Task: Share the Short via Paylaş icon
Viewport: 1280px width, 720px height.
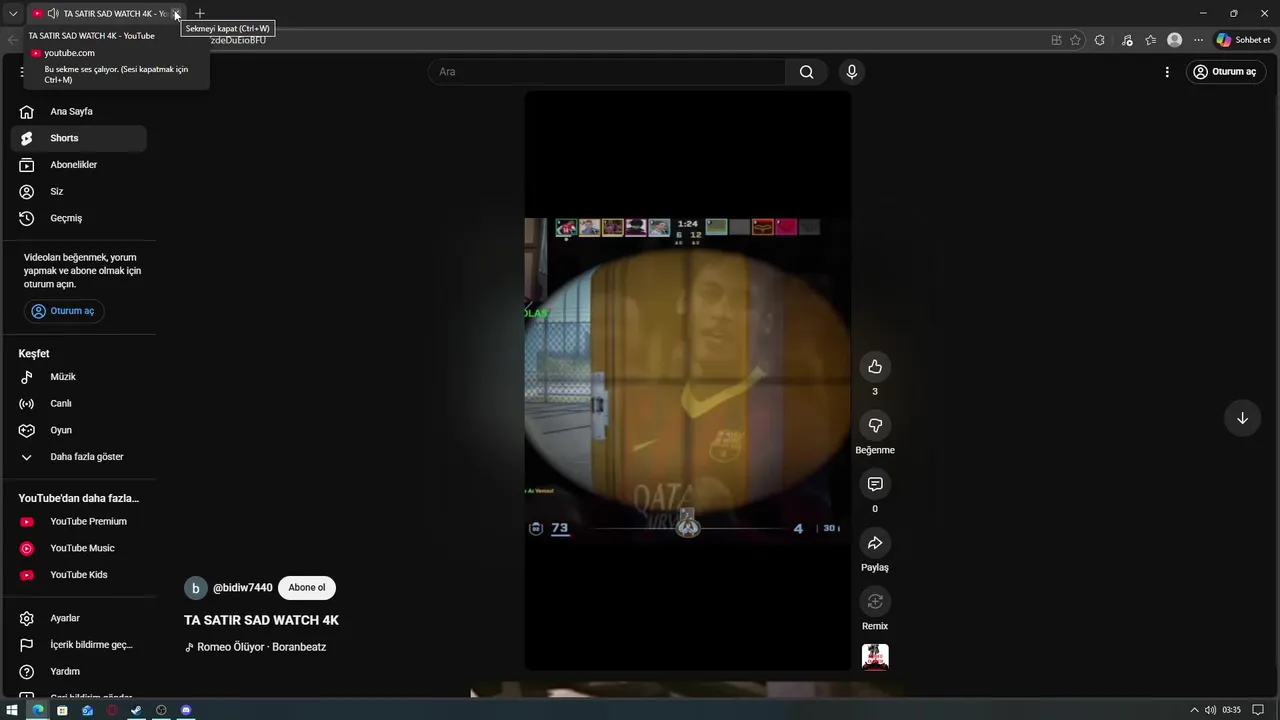Action: point(875,543)
